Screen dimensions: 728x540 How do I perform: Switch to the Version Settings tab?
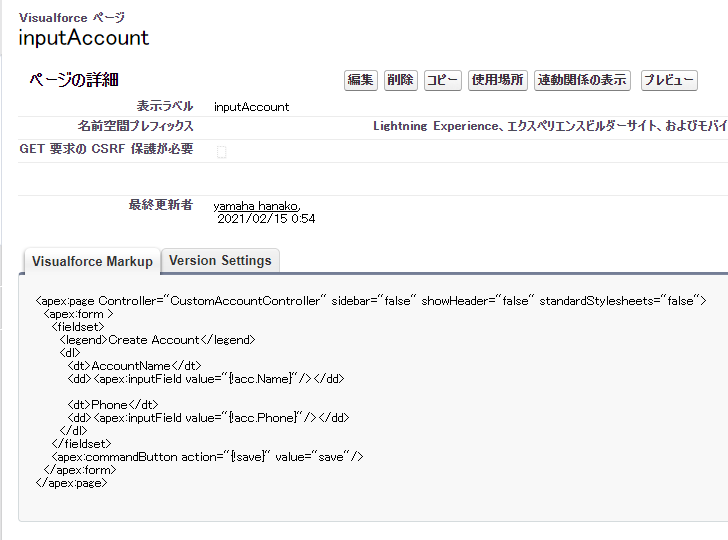pyautogui.click(x=220, y=260)
